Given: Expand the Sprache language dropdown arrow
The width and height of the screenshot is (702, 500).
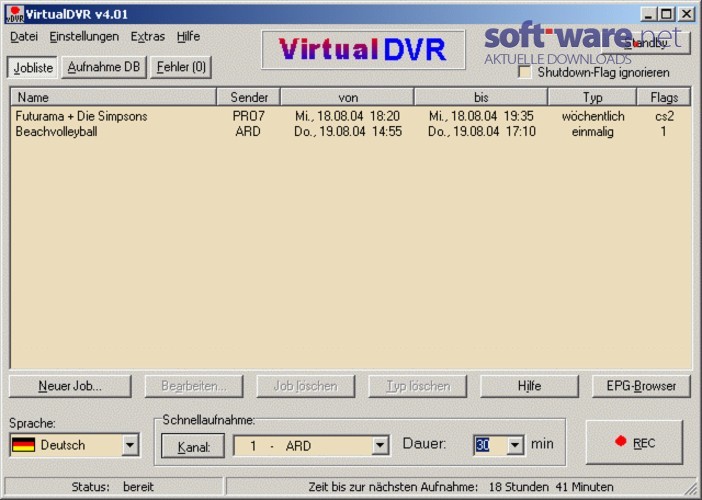Looking at the screenshot, I should pos(130,445).
